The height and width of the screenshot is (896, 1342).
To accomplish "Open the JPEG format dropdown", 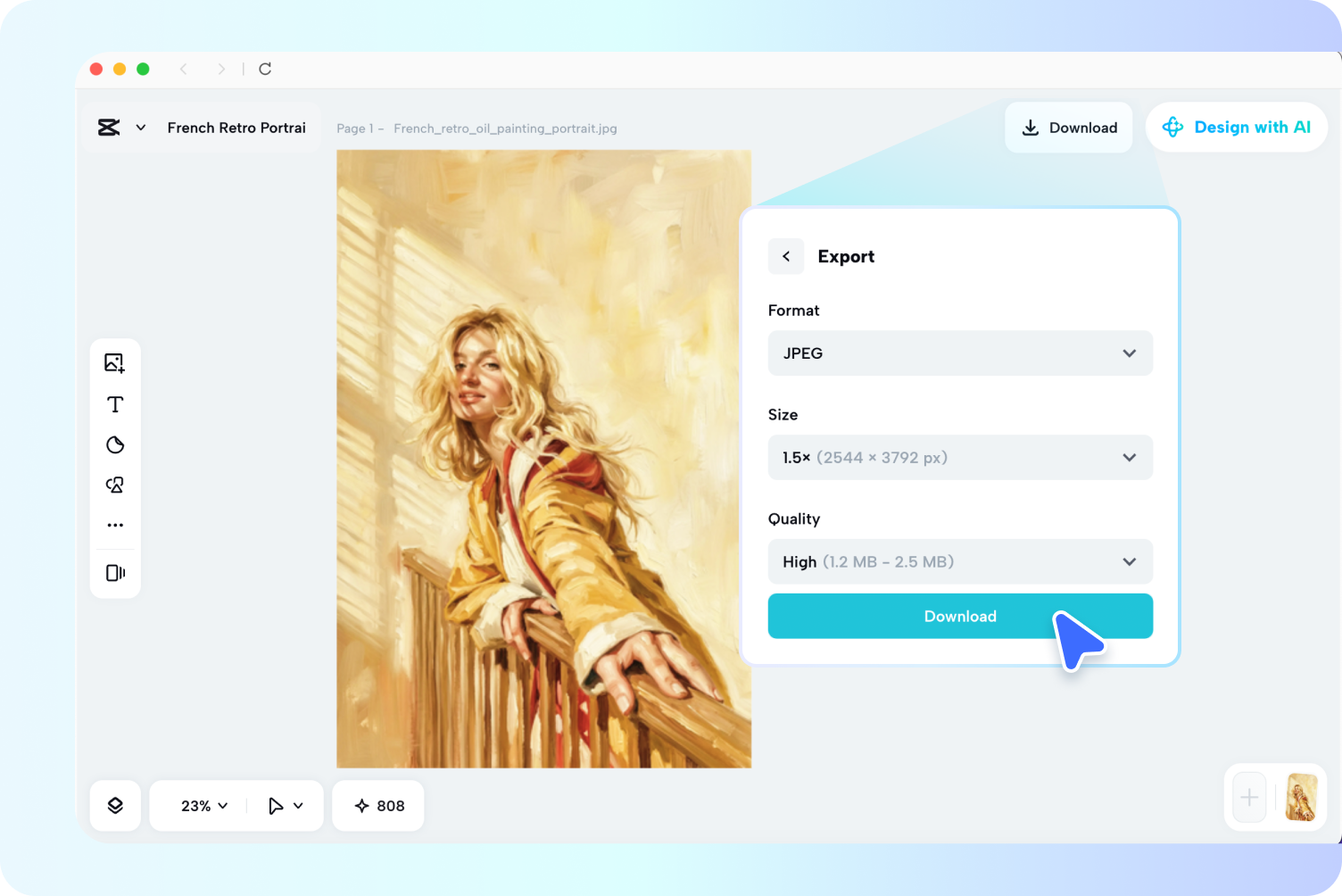I will coord(960,353).
